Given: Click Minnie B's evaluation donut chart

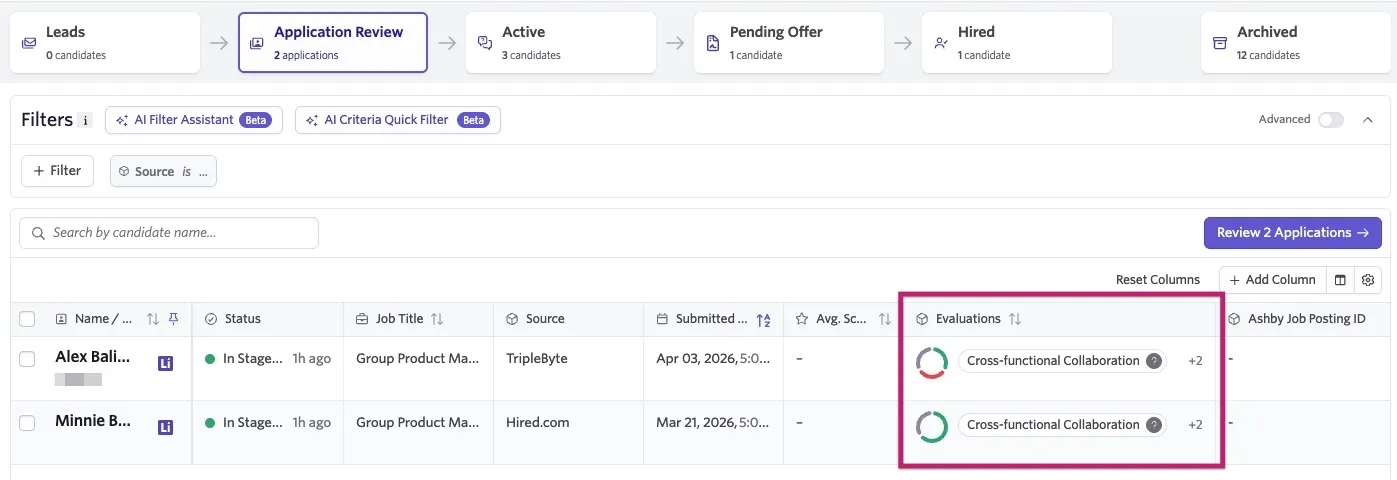Looking at the screenshot, I should point(932,426).
